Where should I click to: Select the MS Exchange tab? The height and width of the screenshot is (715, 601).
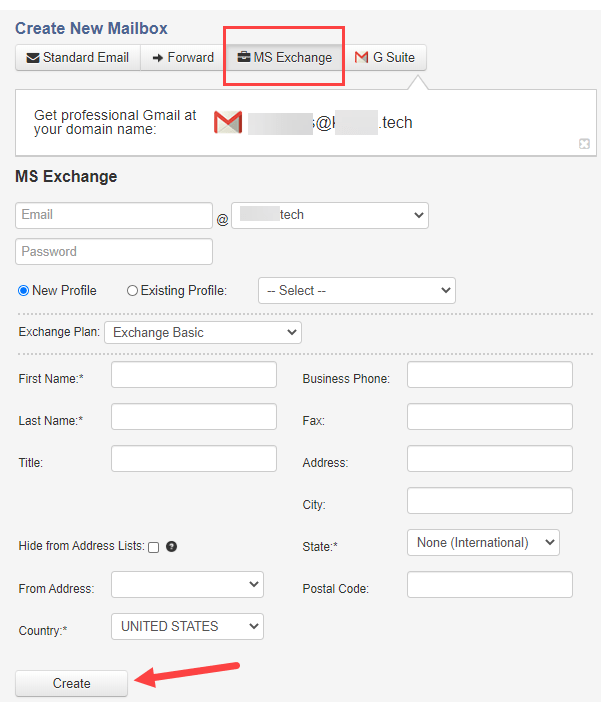(285, 57)
